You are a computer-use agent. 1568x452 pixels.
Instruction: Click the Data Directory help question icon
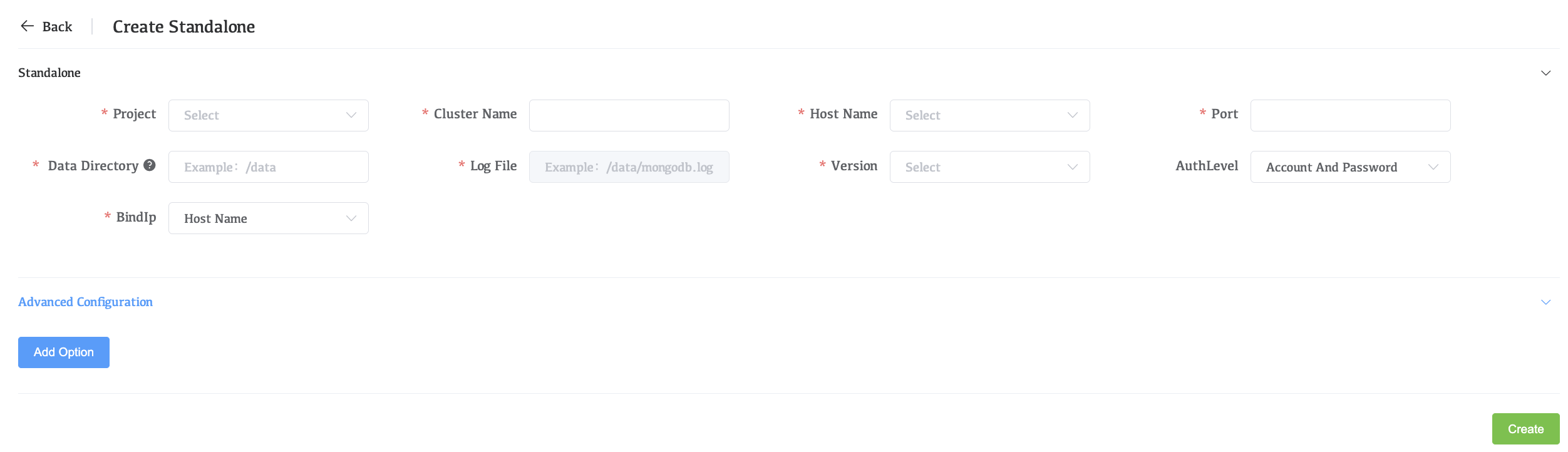coord(150,165)
